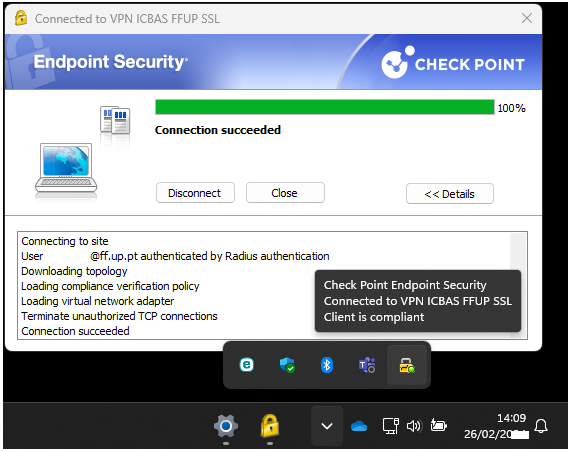
Task: Click the server illustration icon
Action: coord(115,120)
